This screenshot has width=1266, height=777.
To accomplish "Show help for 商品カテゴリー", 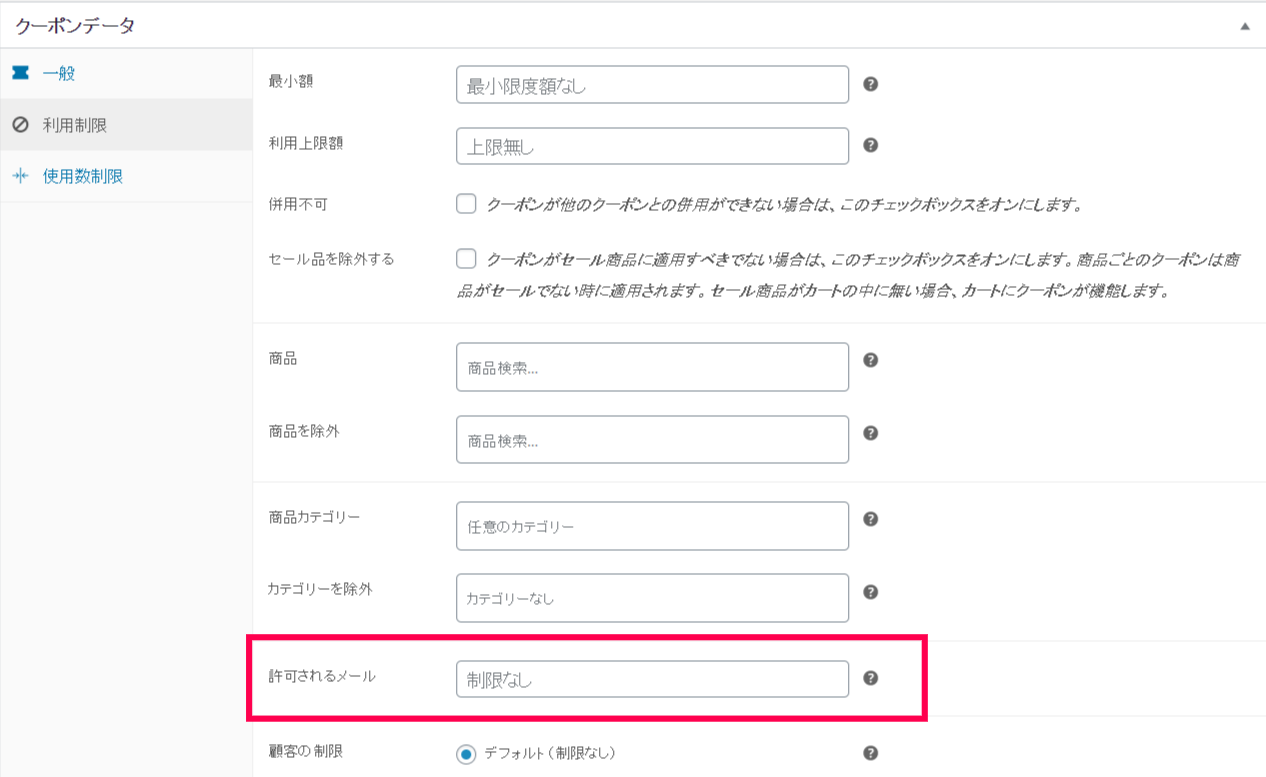I will (870, 519).
